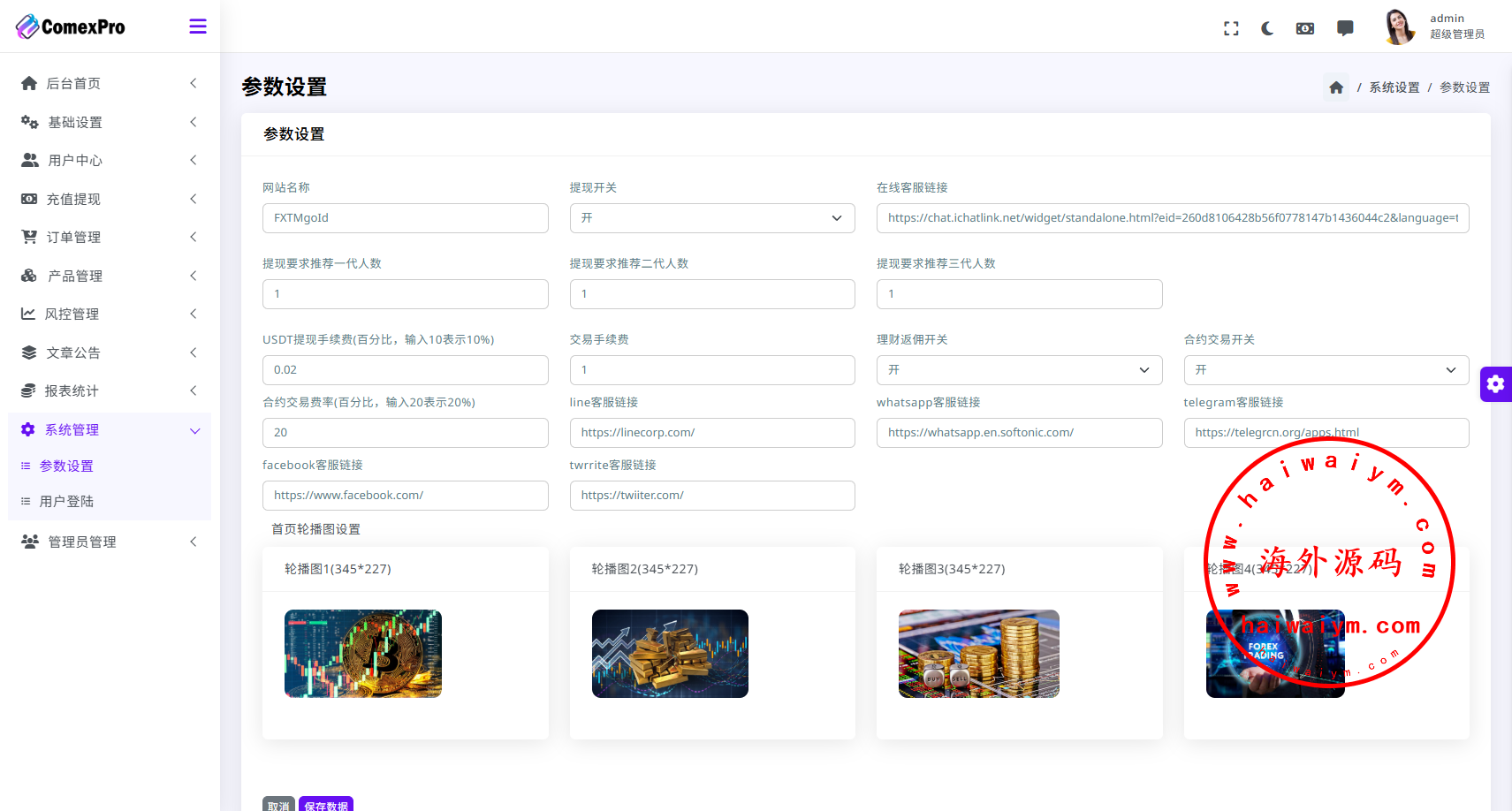Click the list icon beside 用户登陆
This screenshot has width=1512, height=811.
[x=26, y=501]
